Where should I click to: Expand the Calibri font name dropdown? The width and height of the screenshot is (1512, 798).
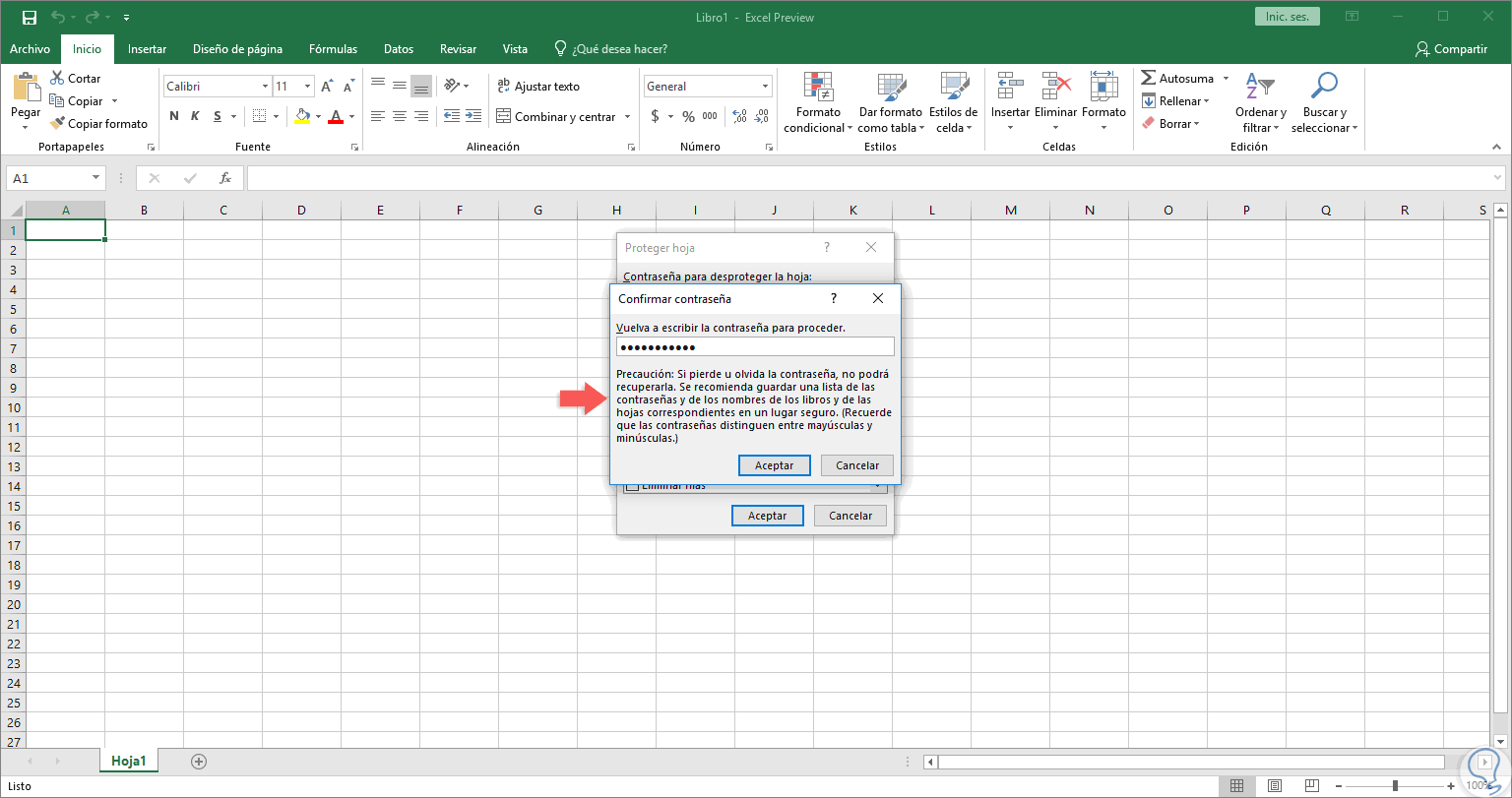[x=265, y=87]
